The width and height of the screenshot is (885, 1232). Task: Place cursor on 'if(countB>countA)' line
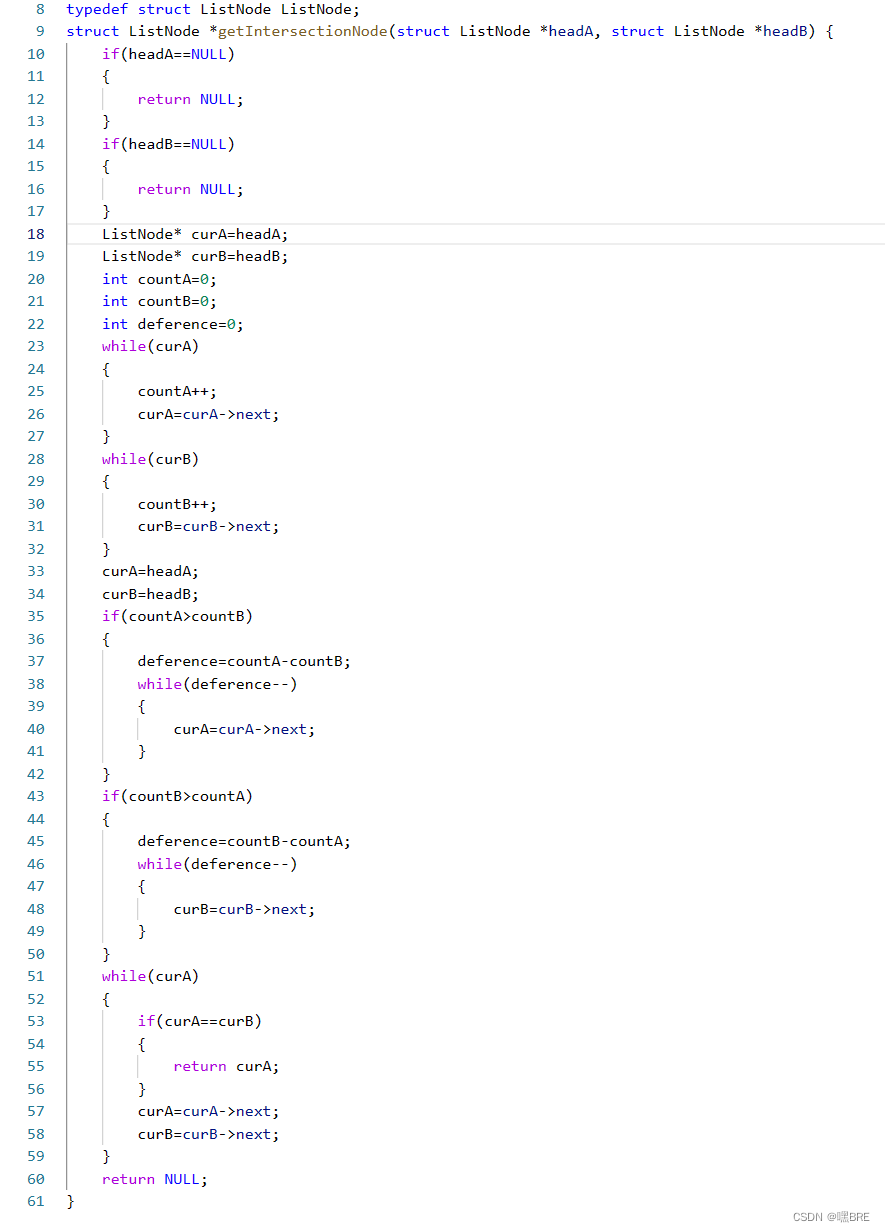coord(177,796)
